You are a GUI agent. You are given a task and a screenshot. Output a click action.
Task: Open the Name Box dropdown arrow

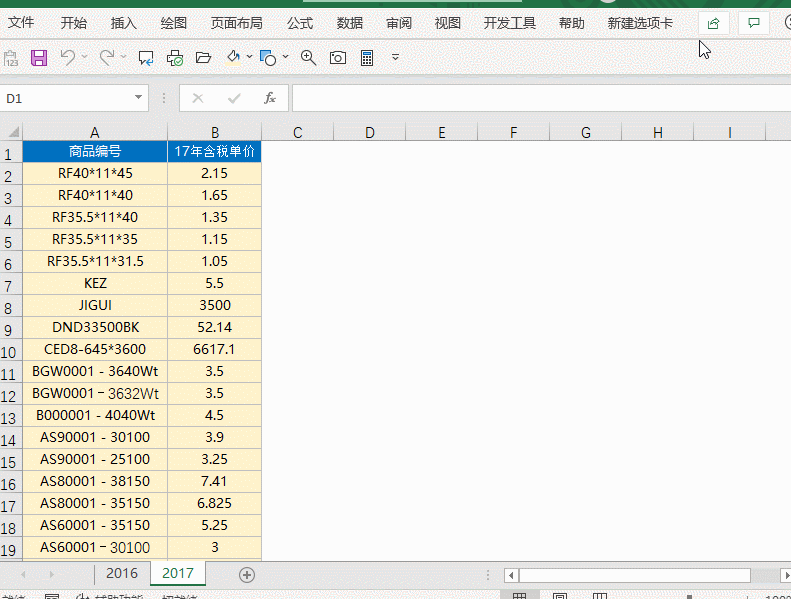[138, 97]
